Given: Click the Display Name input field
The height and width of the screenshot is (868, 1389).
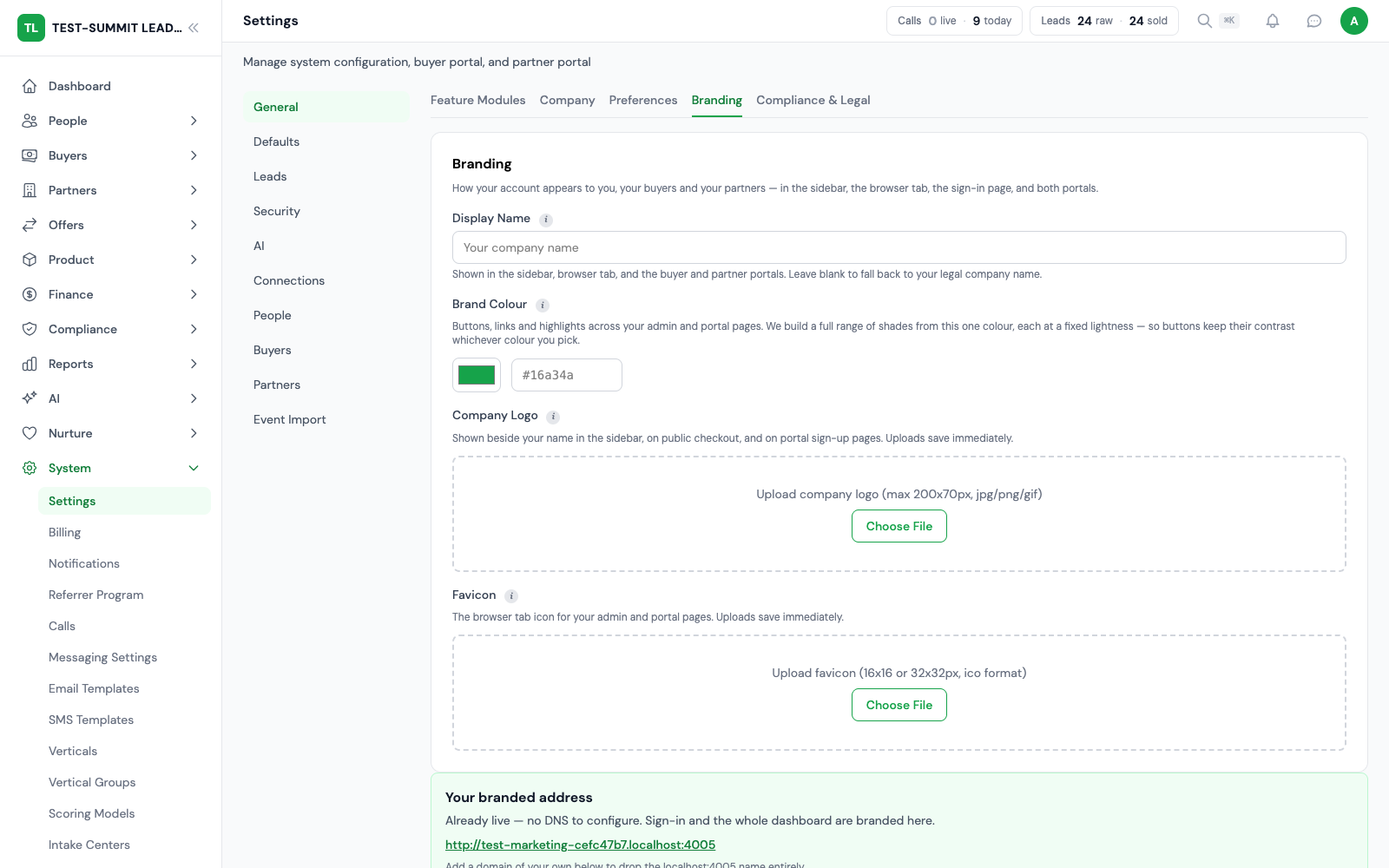Looking at the screenshot, I should pyautogui.click(x=899, y=247).
